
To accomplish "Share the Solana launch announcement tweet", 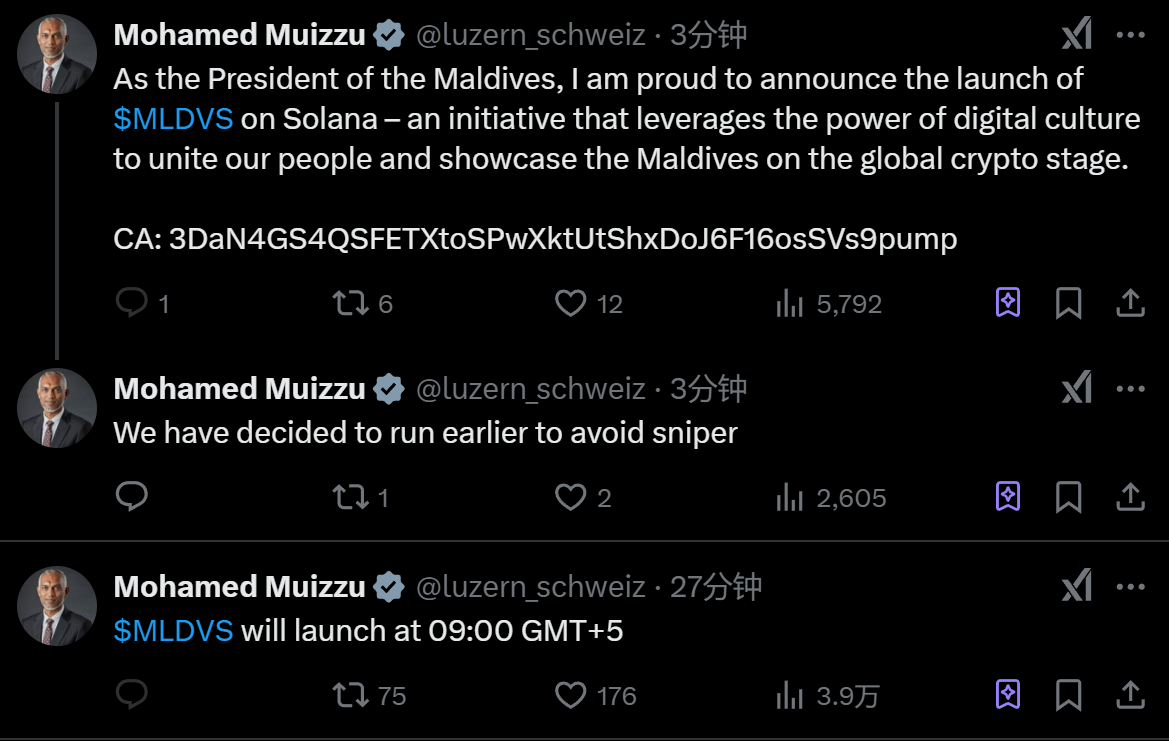I will pyautogui.click(x=1130, y=303).
